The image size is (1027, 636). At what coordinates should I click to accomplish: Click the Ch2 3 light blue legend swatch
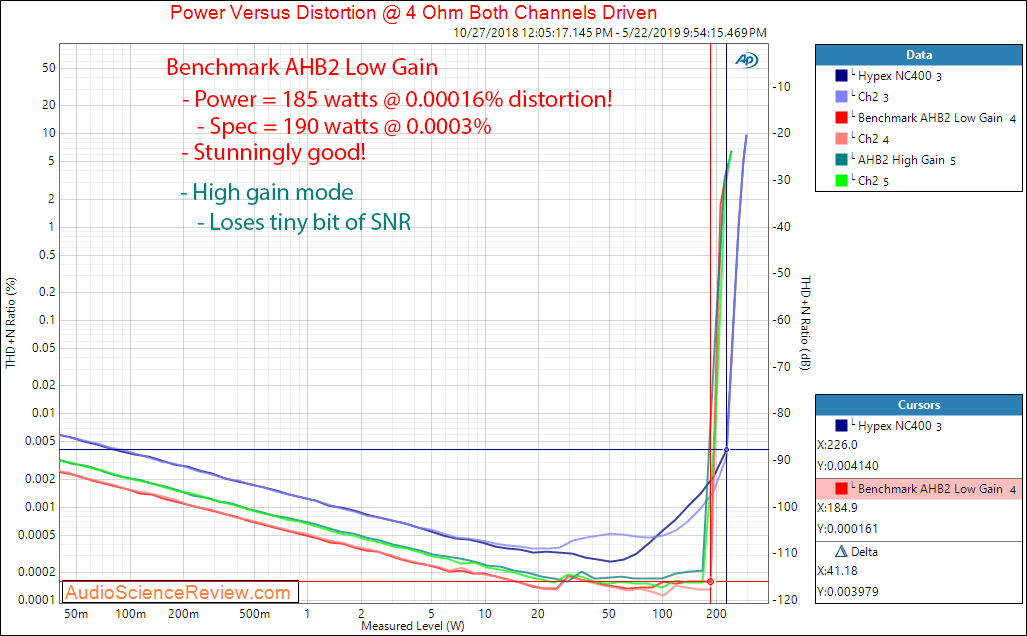click(842, 96)
